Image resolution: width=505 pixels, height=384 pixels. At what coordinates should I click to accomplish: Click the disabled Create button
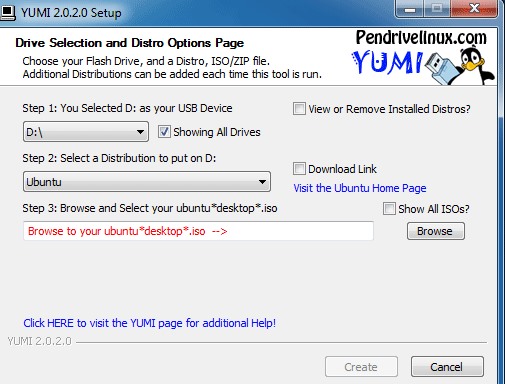(361, 367)
